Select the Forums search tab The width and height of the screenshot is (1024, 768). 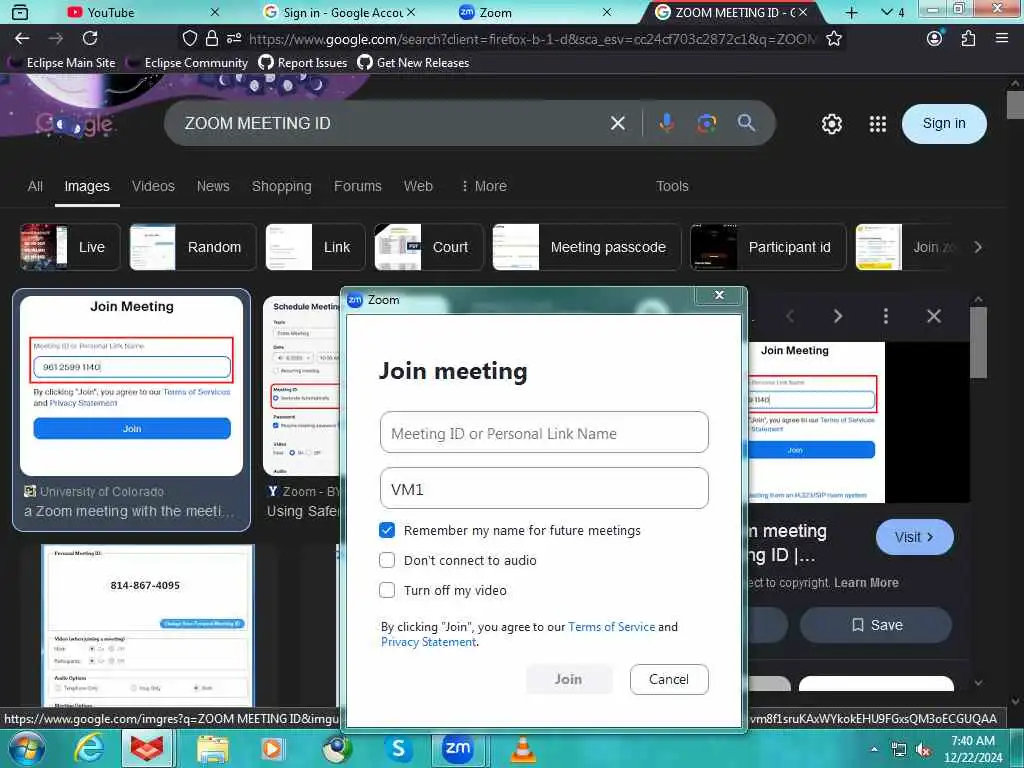pos(357,186)
